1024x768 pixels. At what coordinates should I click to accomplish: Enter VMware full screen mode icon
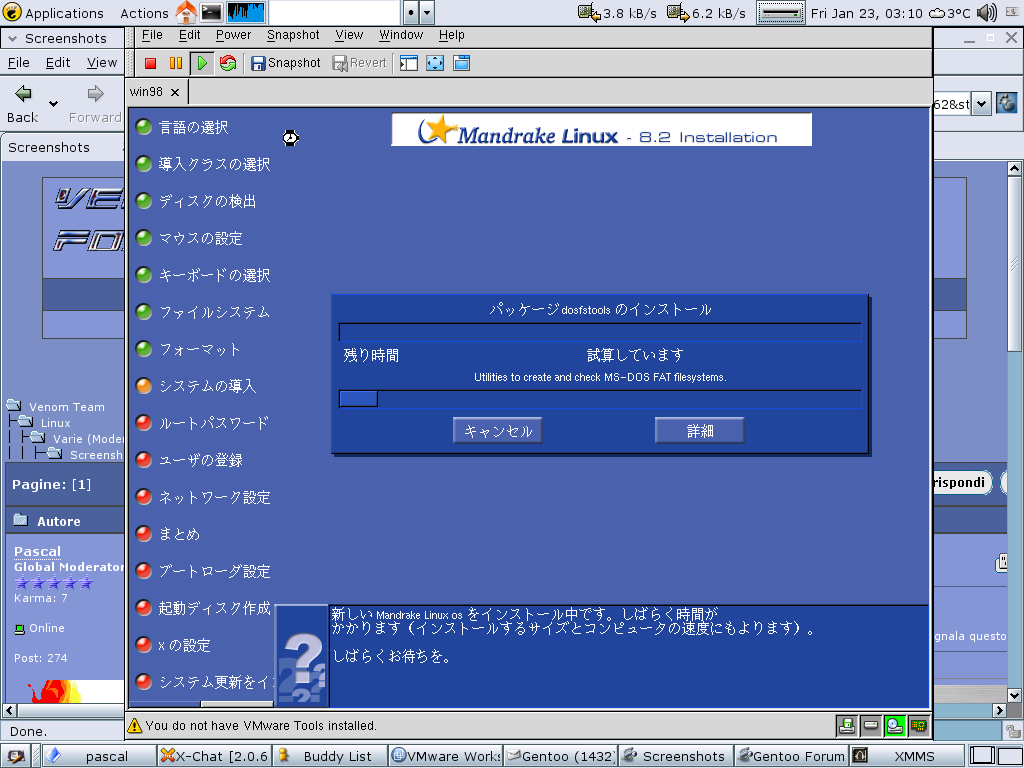point(435,63)
